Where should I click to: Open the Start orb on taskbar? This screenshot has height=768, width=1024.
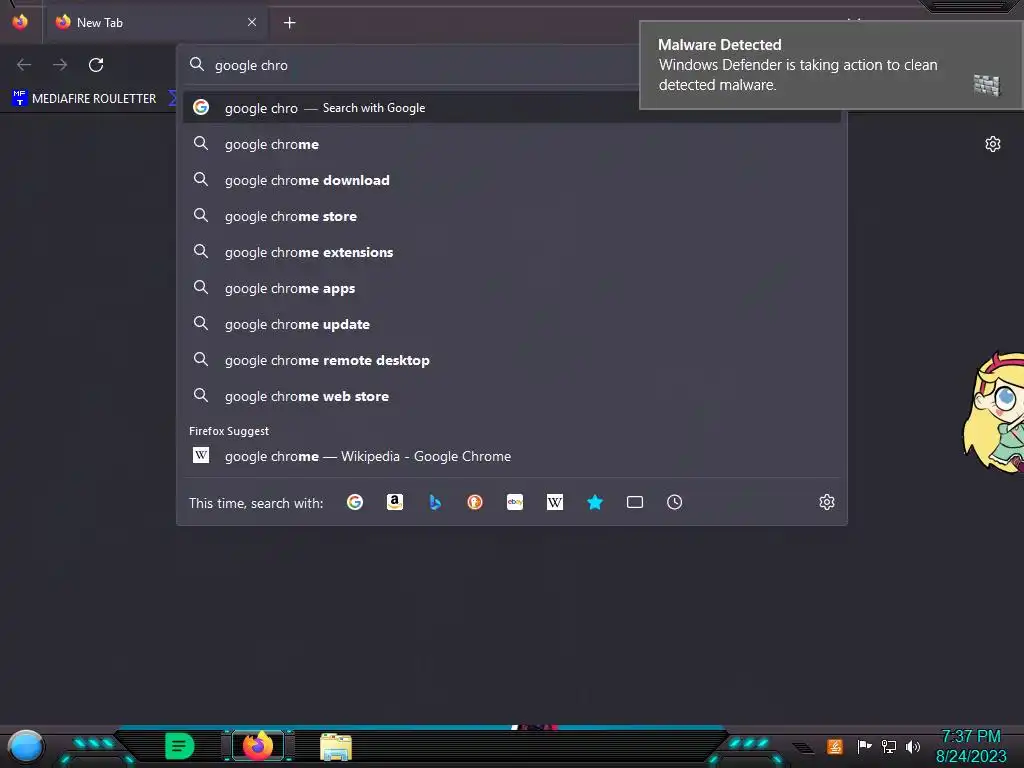click(x=25, y=747)
